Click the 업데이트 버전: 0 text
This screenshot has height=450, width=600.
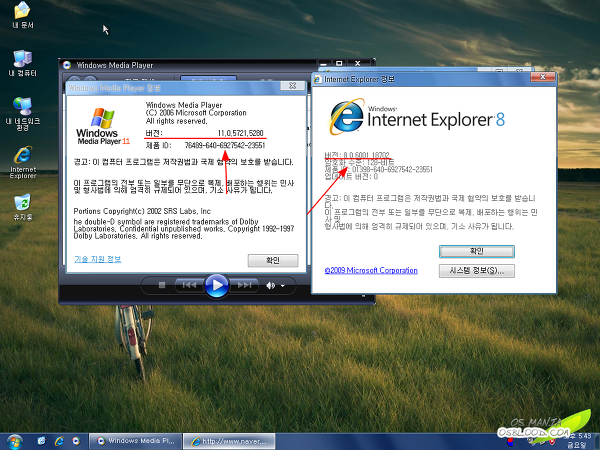tap(351, 177)
